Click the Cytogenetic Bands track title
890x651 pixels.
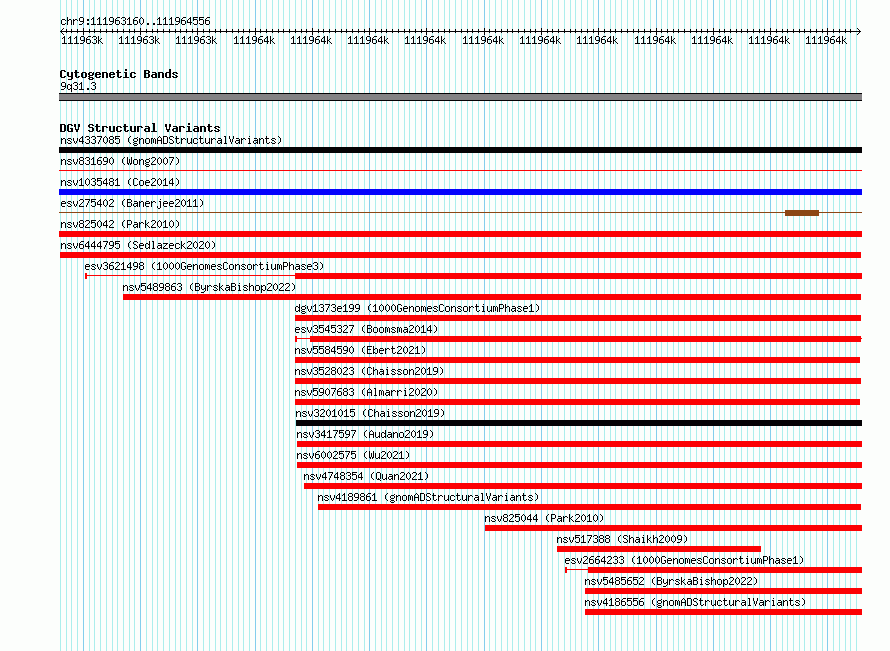click(x=119, y=74)
